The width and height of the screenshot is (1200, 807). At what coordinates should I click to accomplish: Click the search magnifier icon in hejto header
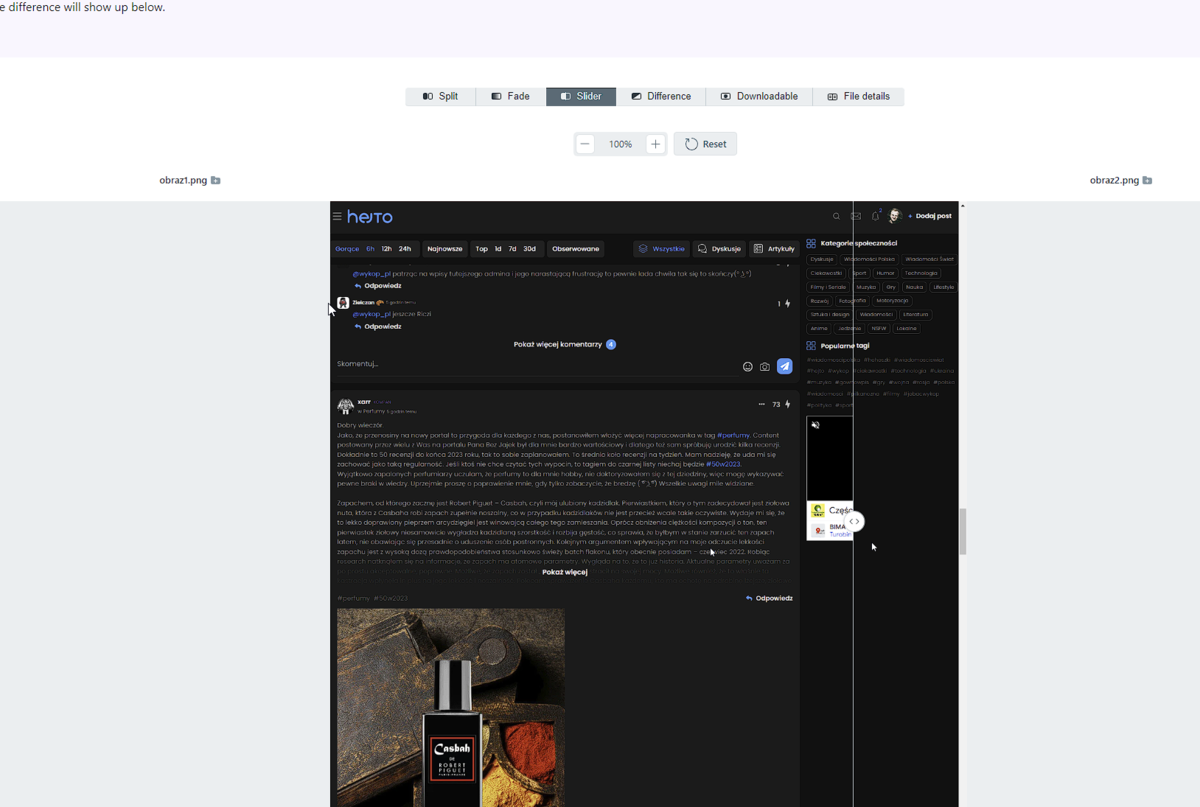pyautogui.click(x=837, y=216)
